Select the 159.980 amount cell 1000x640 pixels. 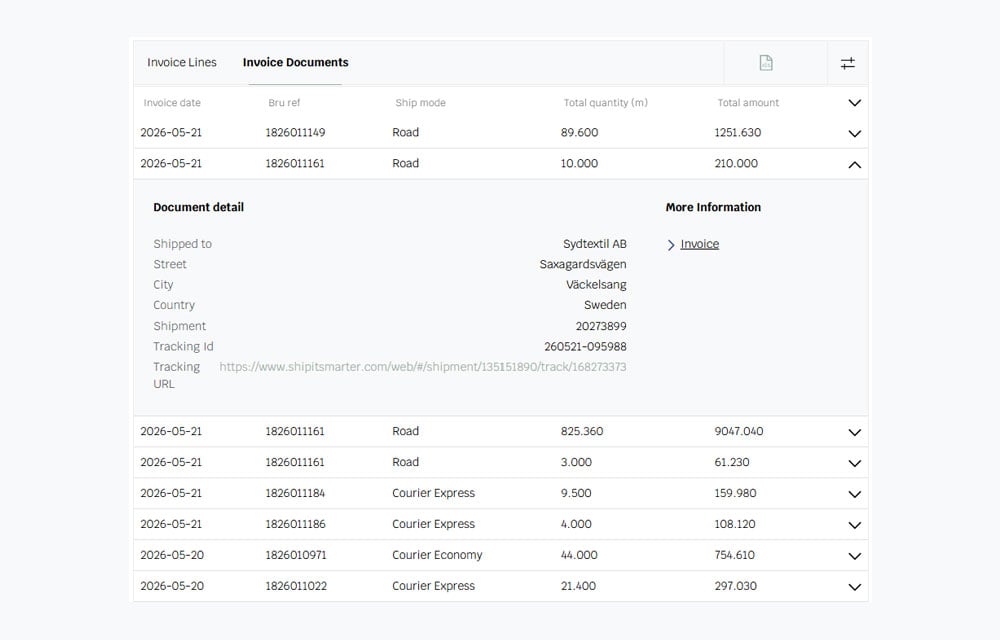735,493
